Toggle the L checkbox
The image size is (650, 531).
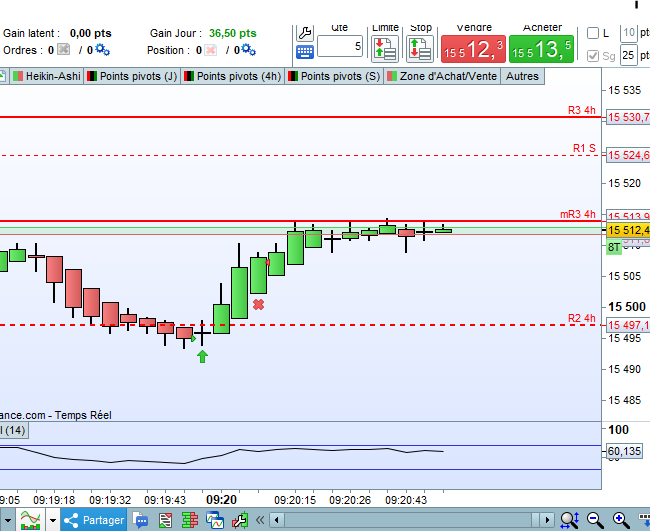[593, 33]
